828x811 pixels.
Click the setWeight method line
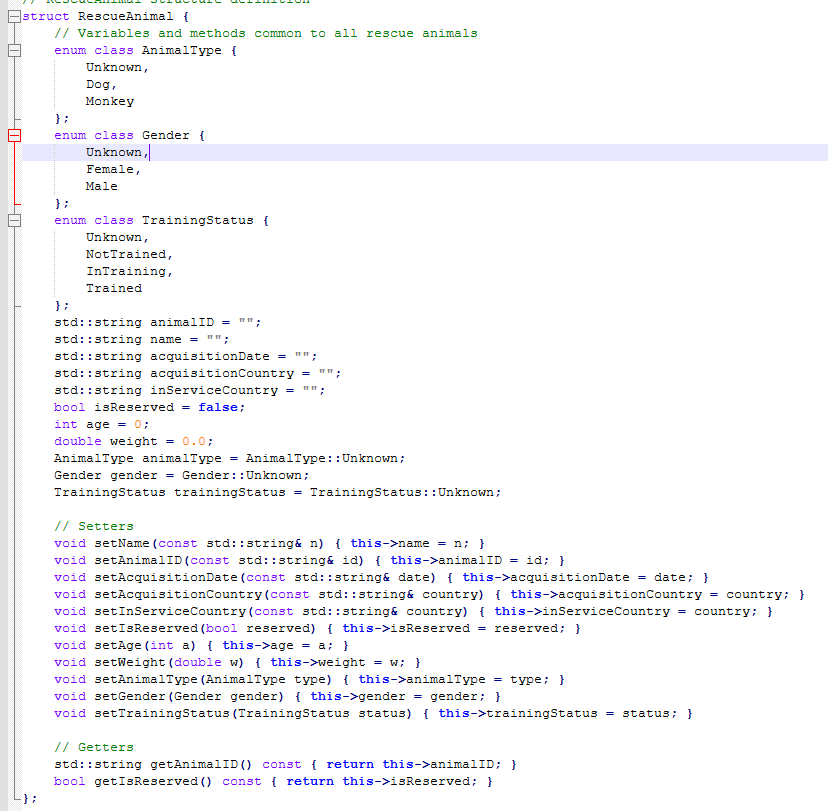pyautogui.click(x=237, y=662)
